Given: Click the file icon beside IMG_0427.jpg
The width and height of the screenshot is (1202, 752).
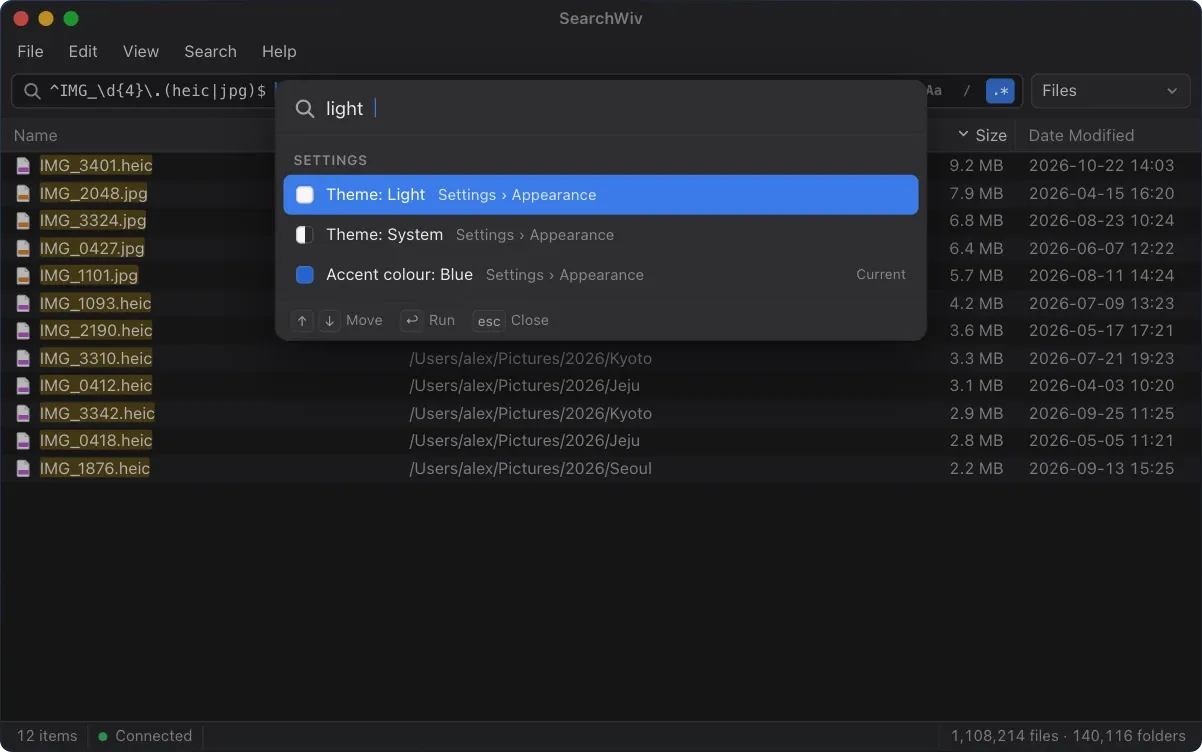Looking at the screenshot, I should coord(23,248).
